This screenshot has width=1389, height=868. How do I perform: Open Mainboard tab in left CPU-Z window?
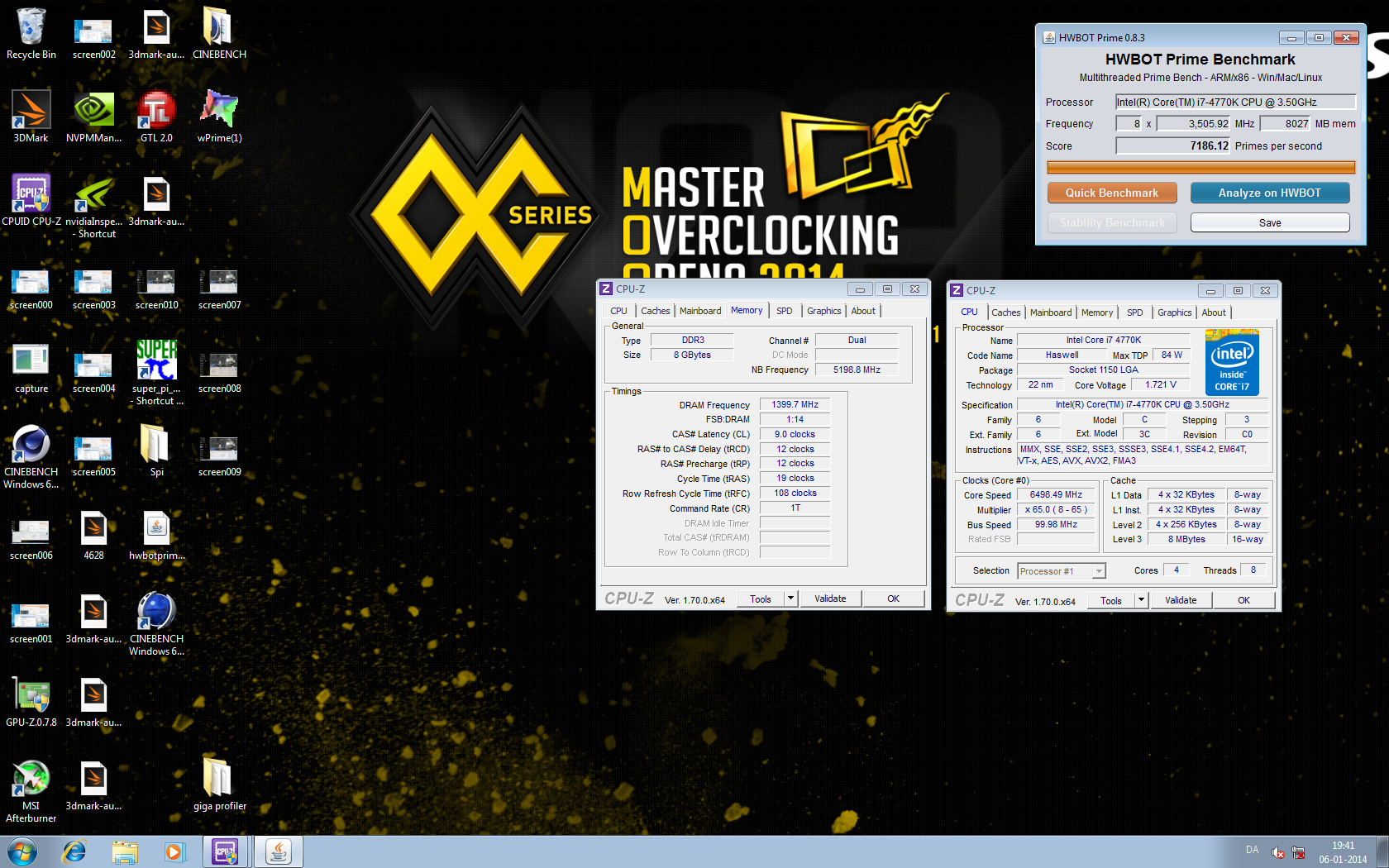pos(700,311)
